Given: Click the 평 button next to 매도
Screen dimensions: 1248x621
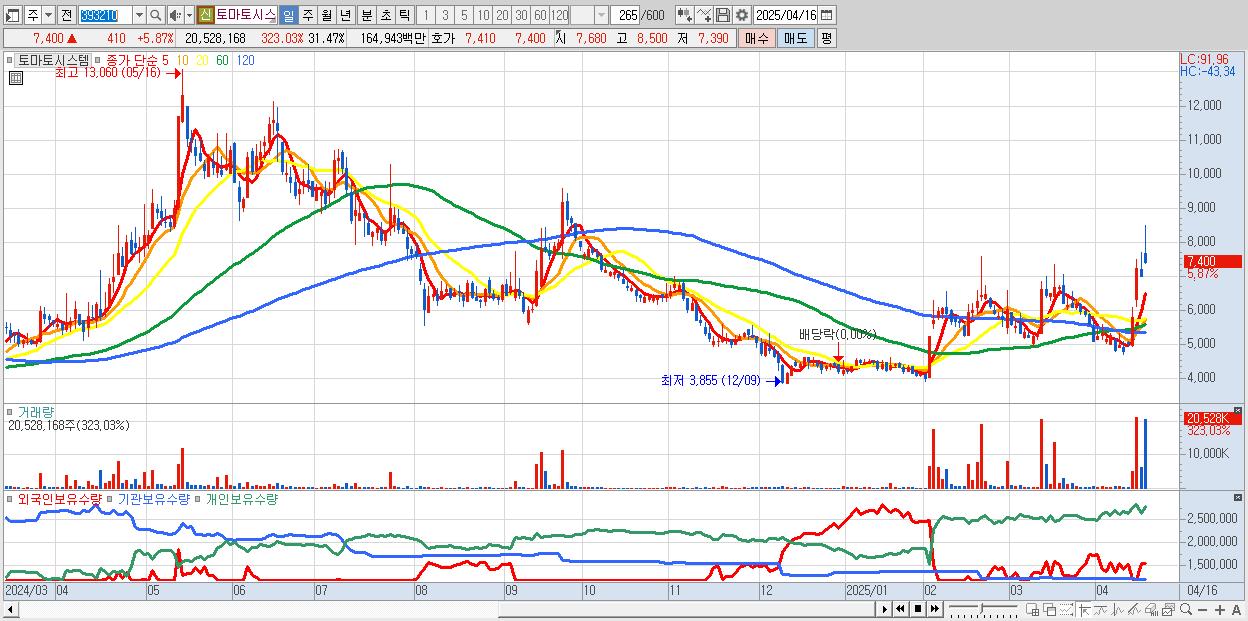Looking at the screenshot, I should click(x=826, y=38).
